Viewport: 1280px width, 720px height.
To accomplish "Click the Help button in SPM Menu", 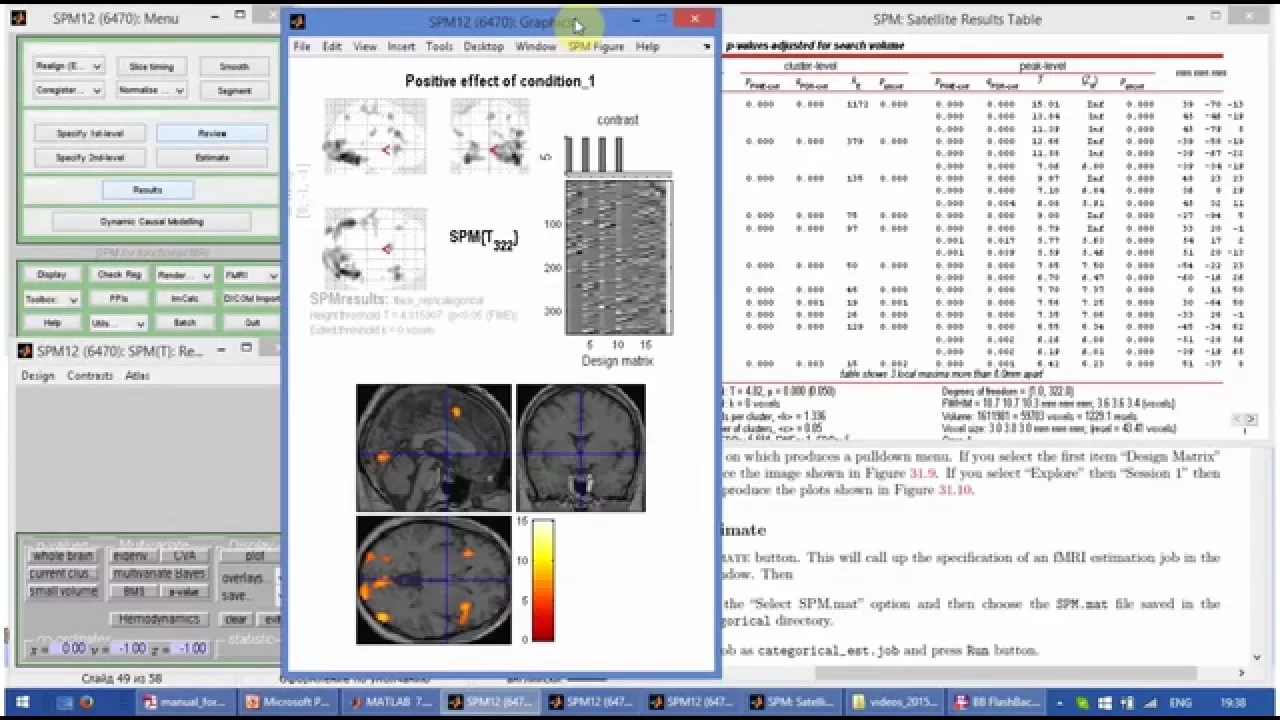I will pyautogui.click(x=51, y=323).
